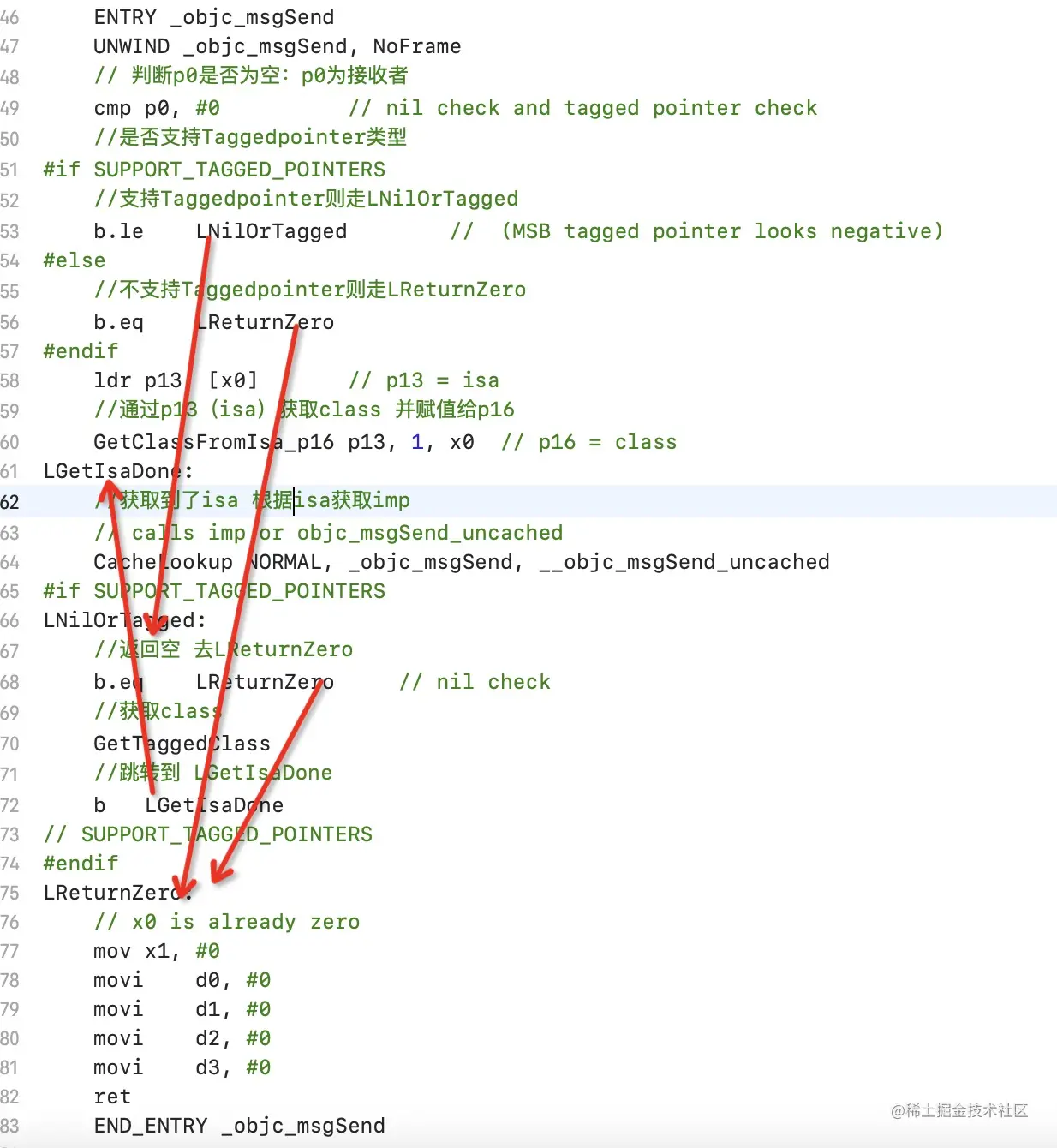Click the '// p16 = class' comment
Viewport: 1057px width, 1148px height.
coord(589,442)
